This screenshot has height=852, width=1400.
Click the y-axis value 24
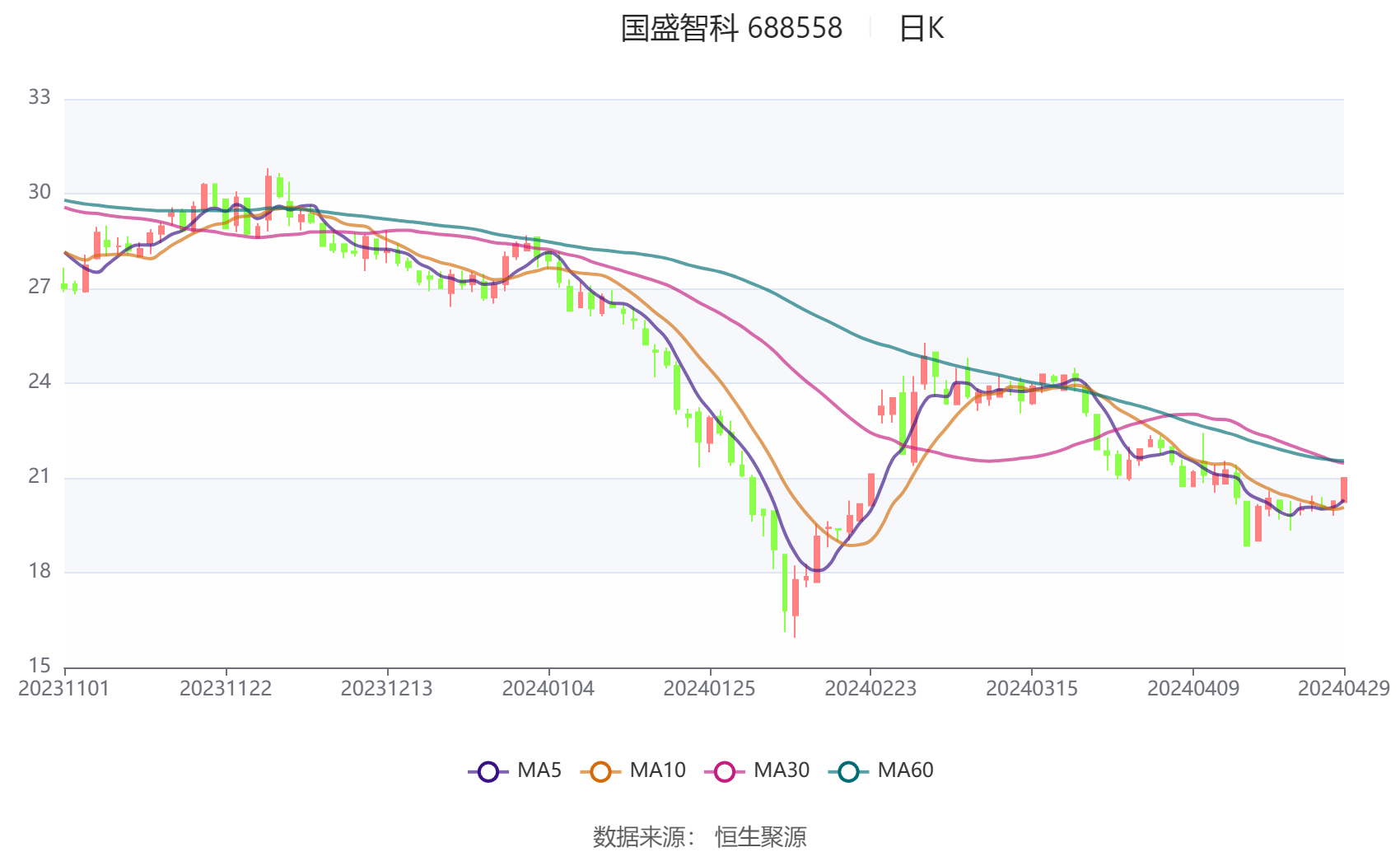click(40, 382)
